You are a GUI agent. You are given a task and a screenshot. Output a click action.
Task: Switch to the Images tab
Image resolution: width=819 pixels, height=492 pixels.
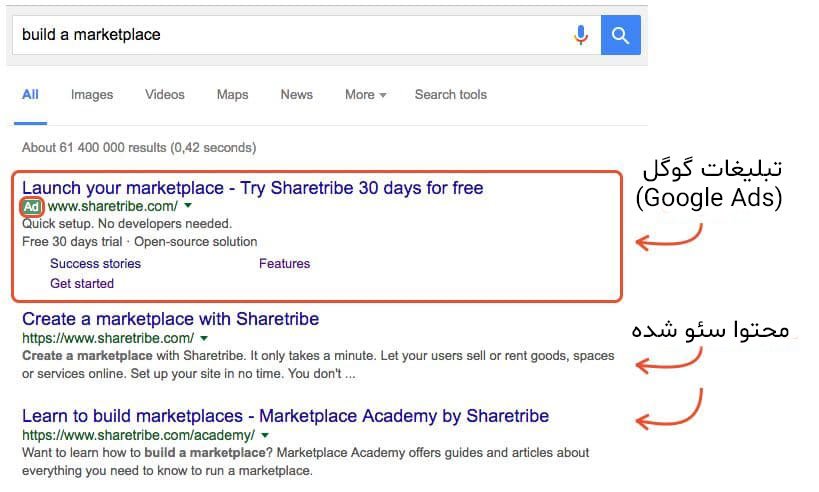pyautogui.click(x=92, y=95)
